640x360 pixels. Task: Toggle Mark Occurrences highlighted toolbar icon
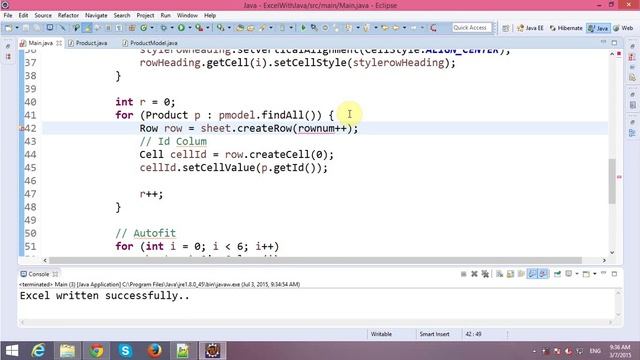click(87, 28)
